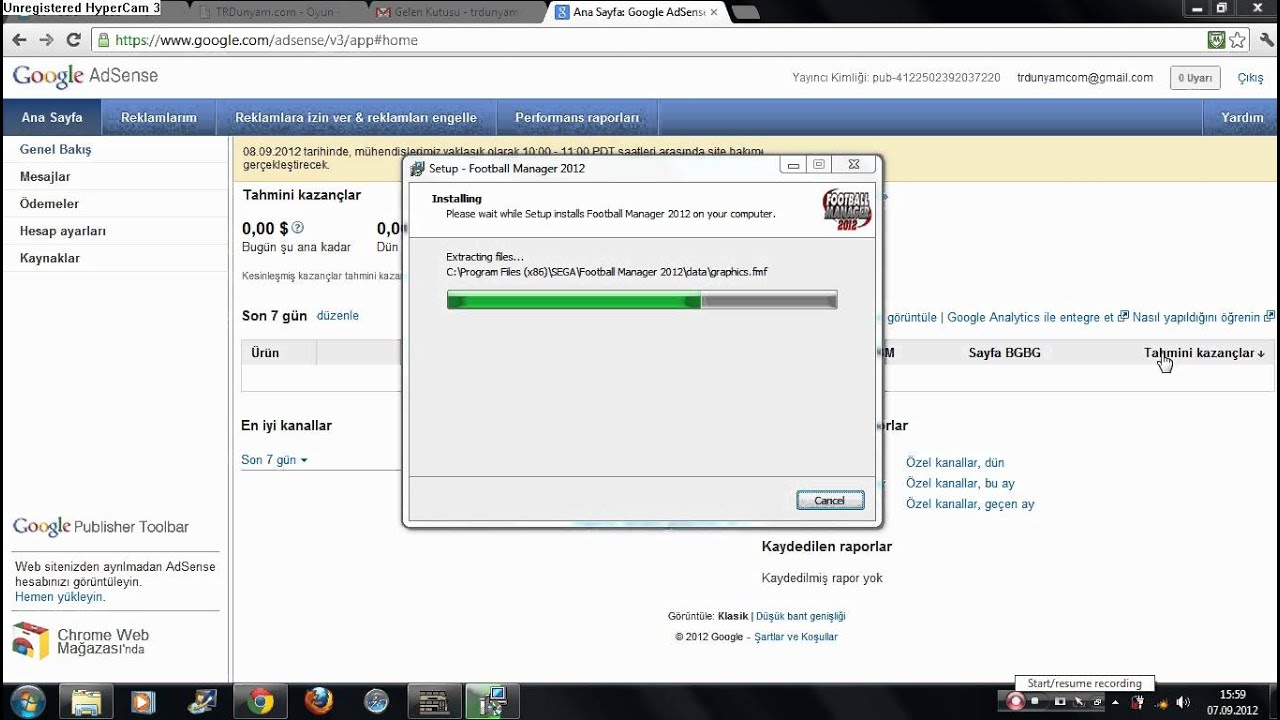Click the Yardım help button
The width and height of the screenshot is (1280, 720).
[1242, 117]
